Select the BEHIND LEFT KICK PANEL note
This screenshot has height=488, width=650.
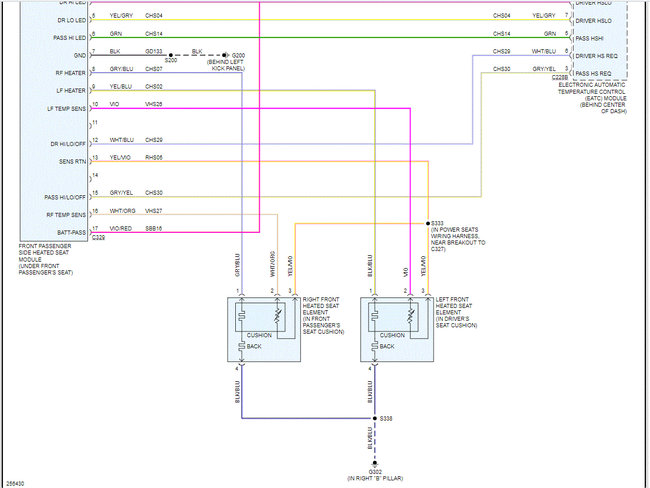226,65
